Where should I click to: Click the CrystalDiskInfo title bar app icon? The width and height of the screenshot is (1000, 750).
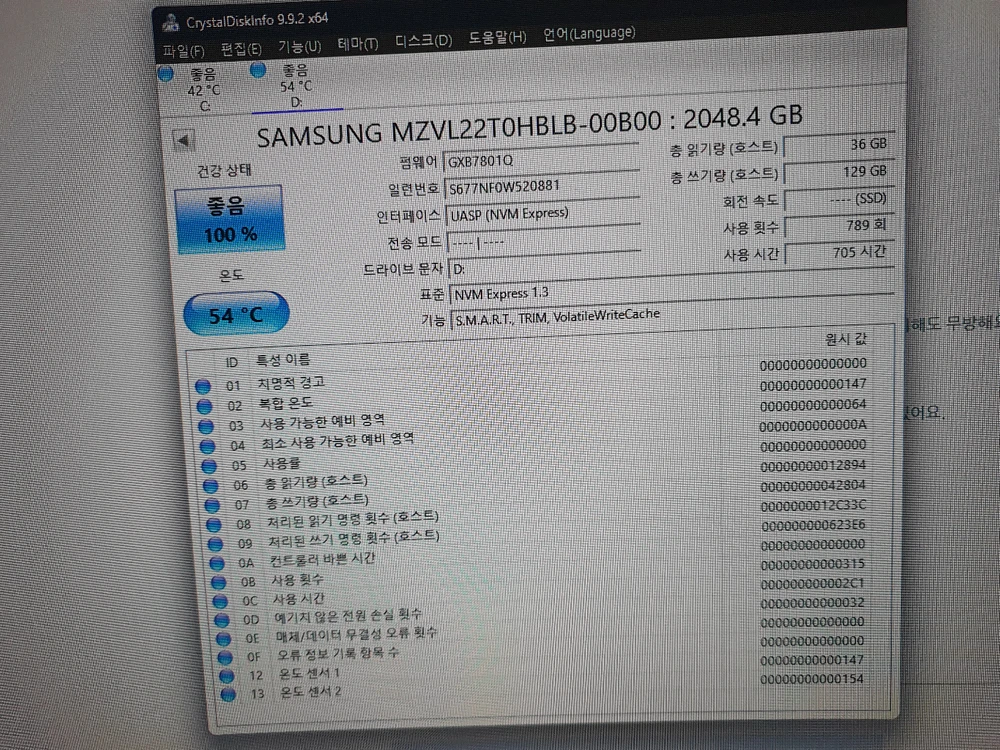pos(170,23)
